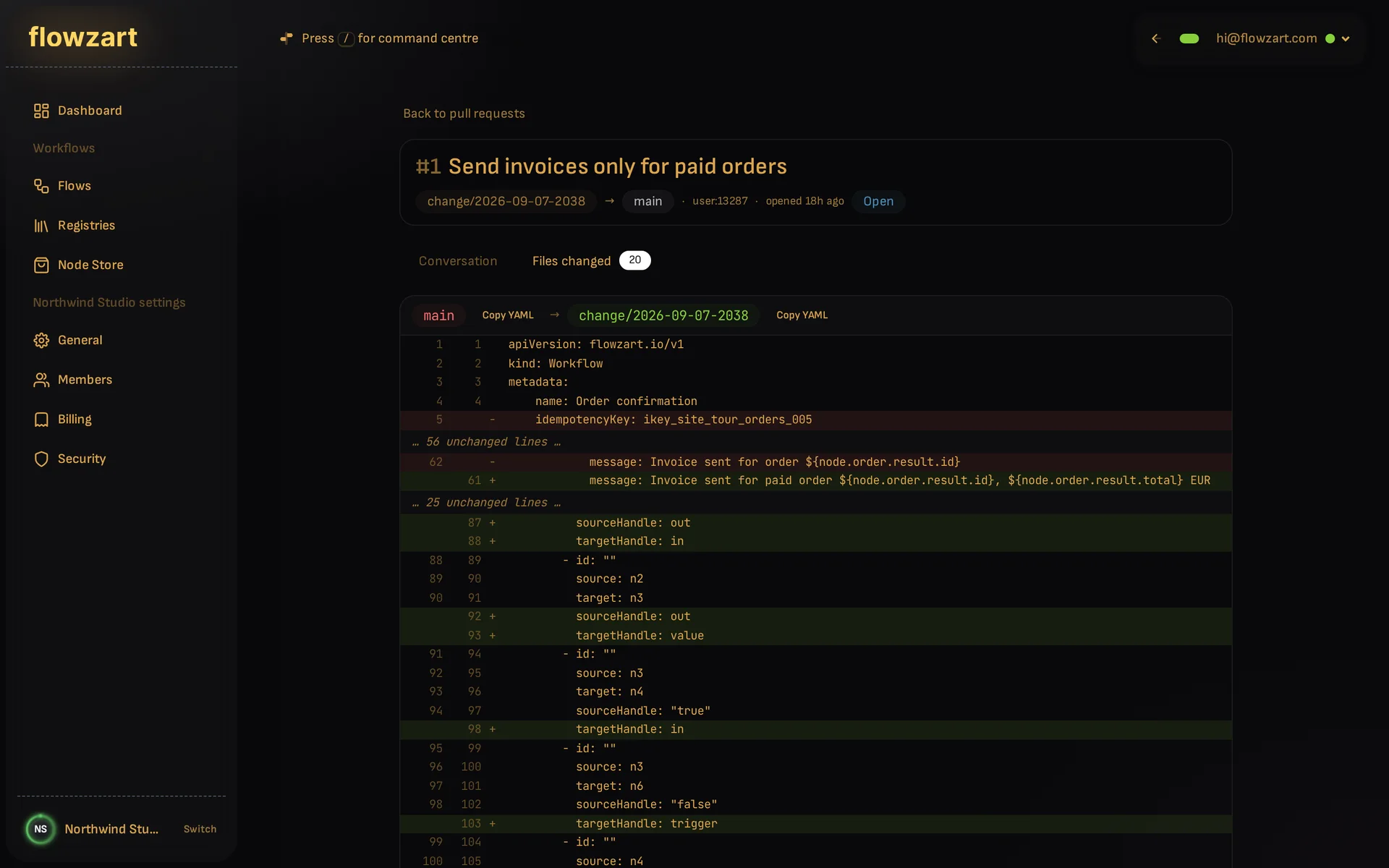Click Switch workspace button

click(x=200, y=829)
